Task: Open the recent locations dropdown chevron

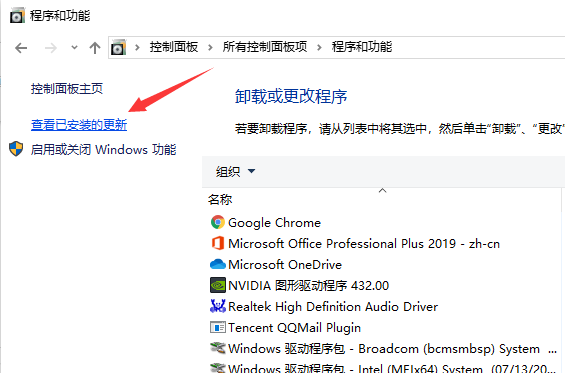Action: tap(74, 47)
